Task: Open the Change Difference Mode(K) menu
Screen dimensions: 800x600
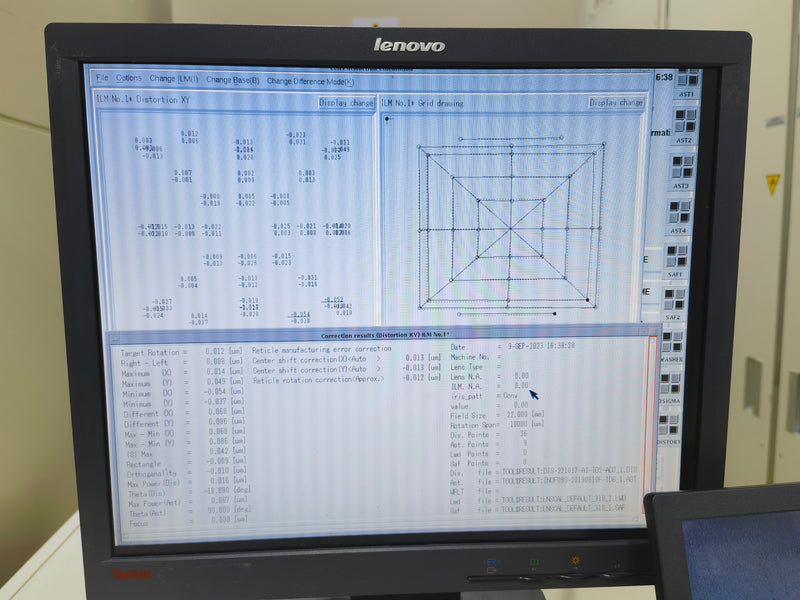Action: pos(310,81)
